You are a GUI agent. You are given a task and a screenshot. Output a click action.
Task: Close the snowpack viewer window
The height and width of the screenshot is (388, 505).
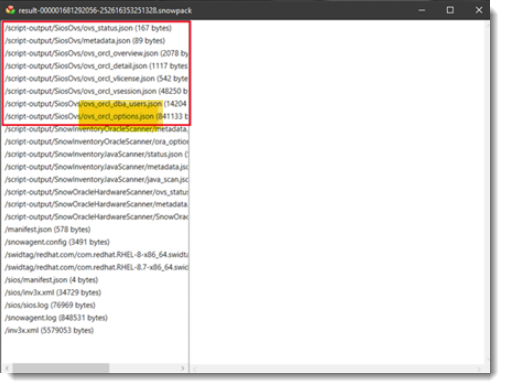[479, 10]
